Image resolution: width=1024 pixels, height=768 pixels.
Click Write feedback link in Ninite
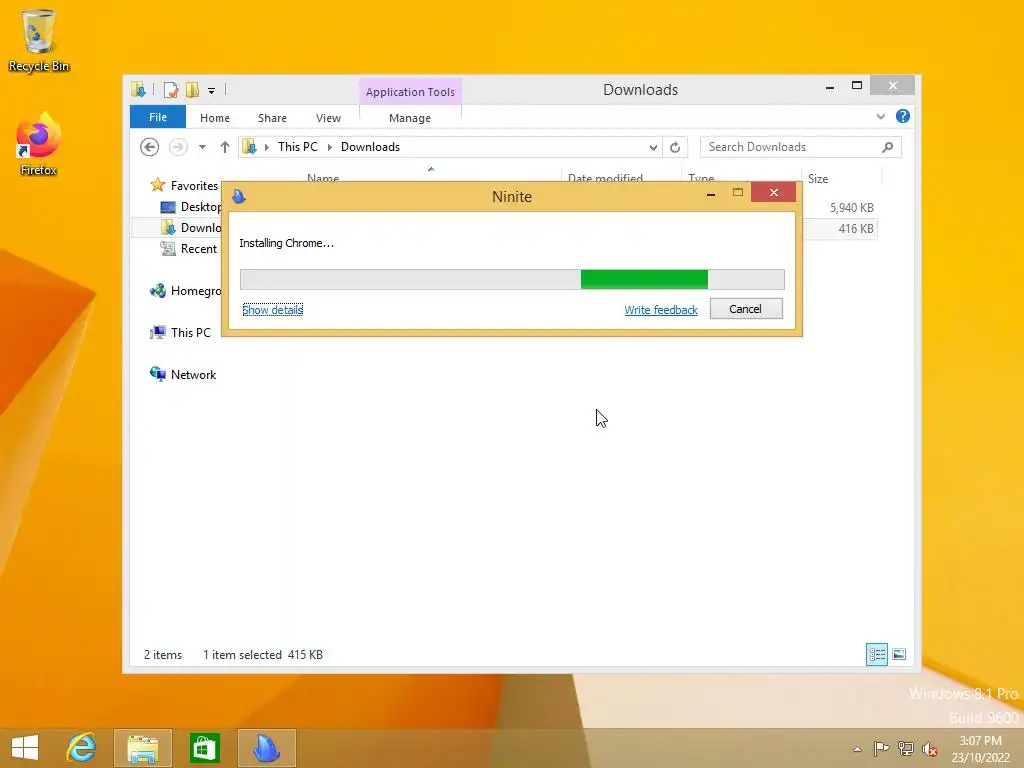(661, 310)
